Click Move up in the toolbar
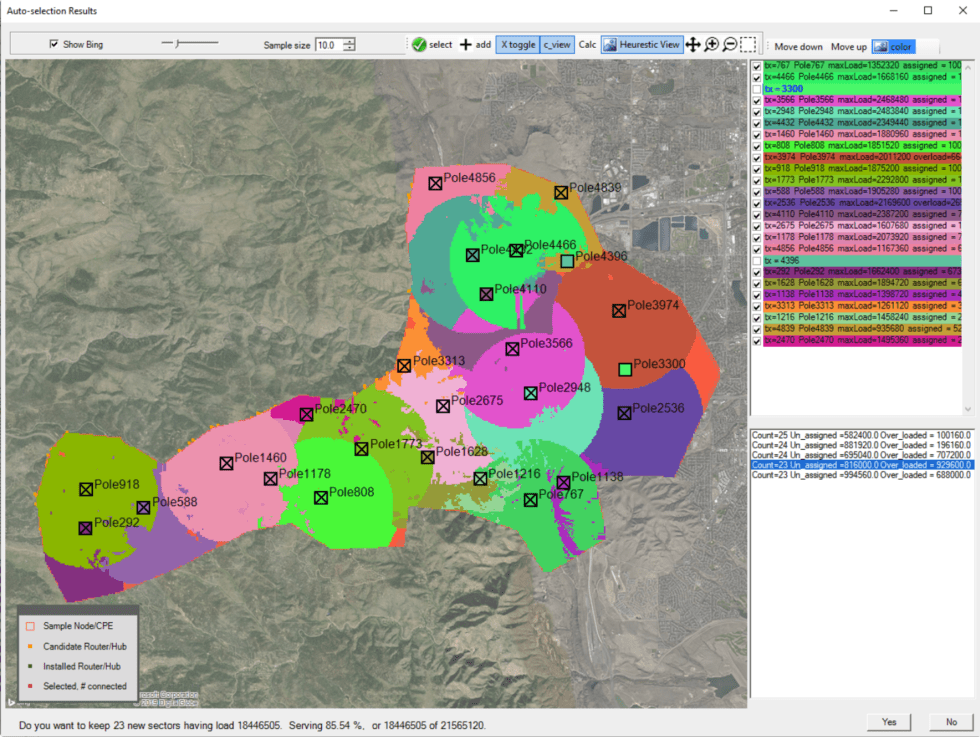 (849, 46)
